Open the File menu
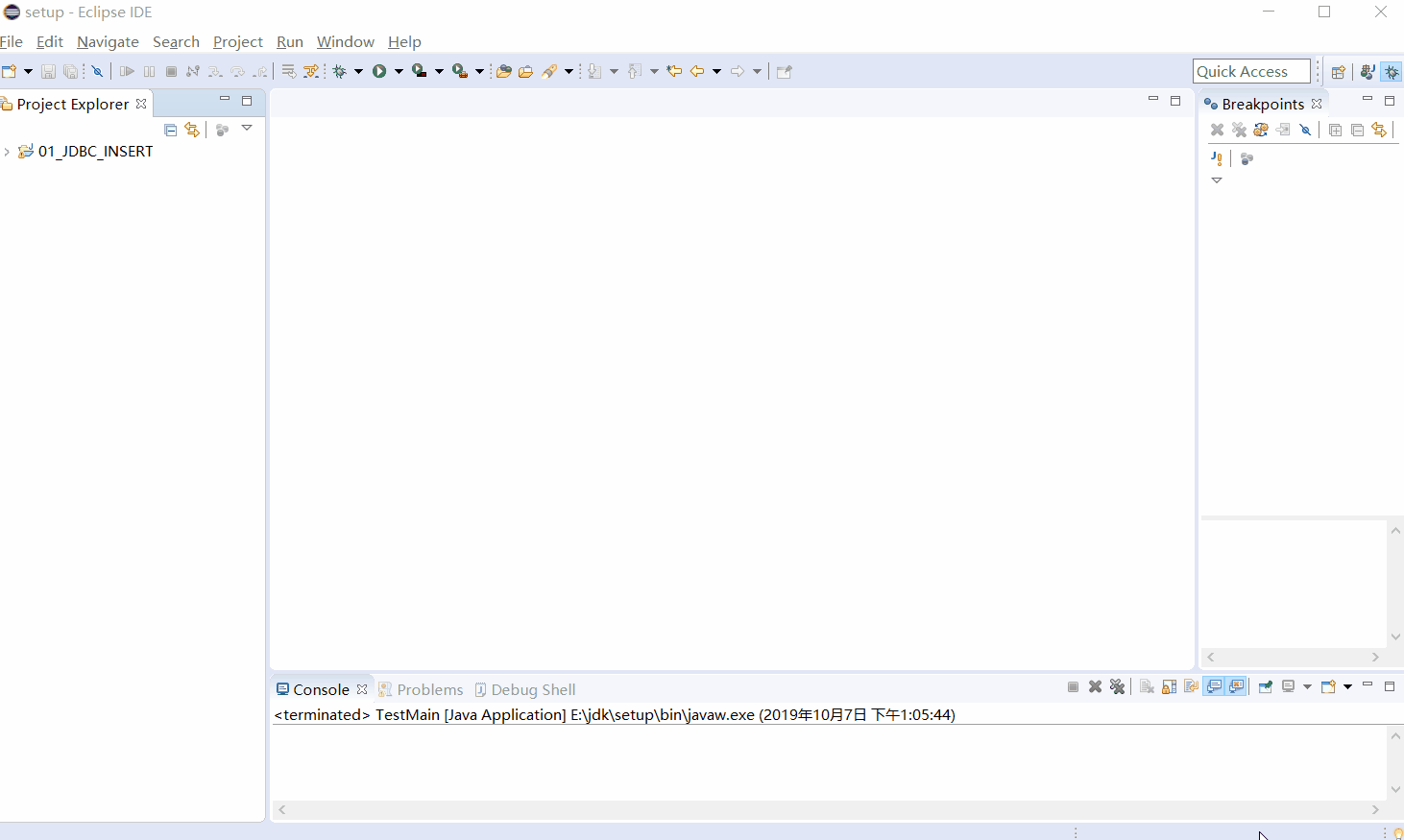The height and width of the screenshot is (840, 1404). pyautogui.click(x=12, y=42)
